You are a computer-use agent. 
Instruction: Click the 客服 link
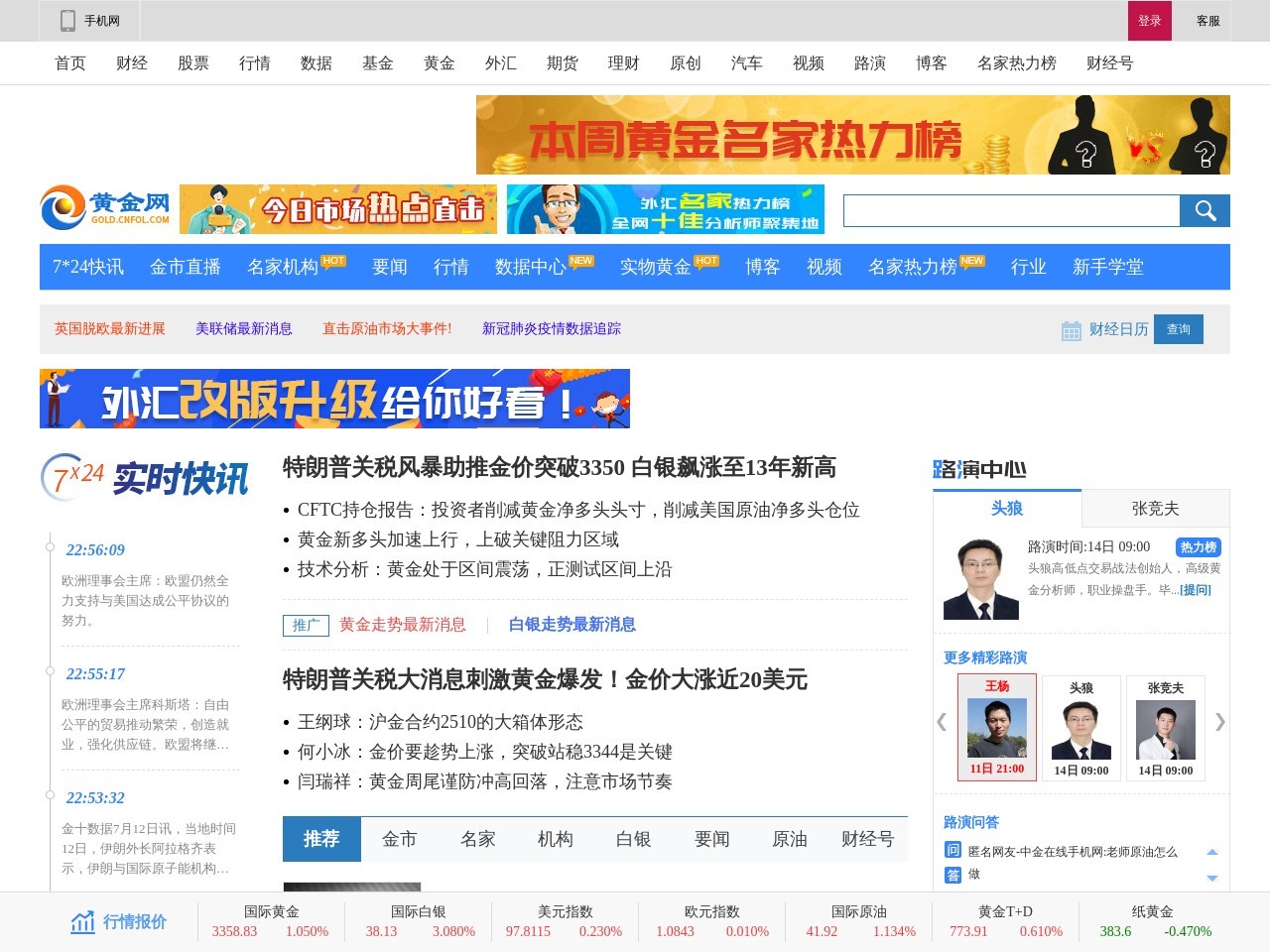coord(1208,21)
